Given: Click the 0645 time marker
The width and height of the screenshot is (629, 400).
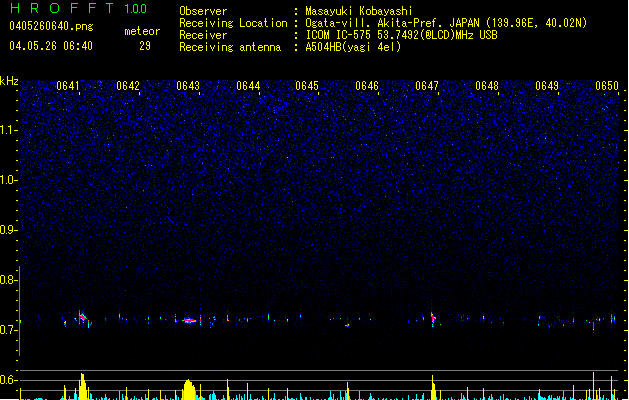Looking at the screenshot, I should (x=307, y=86).
